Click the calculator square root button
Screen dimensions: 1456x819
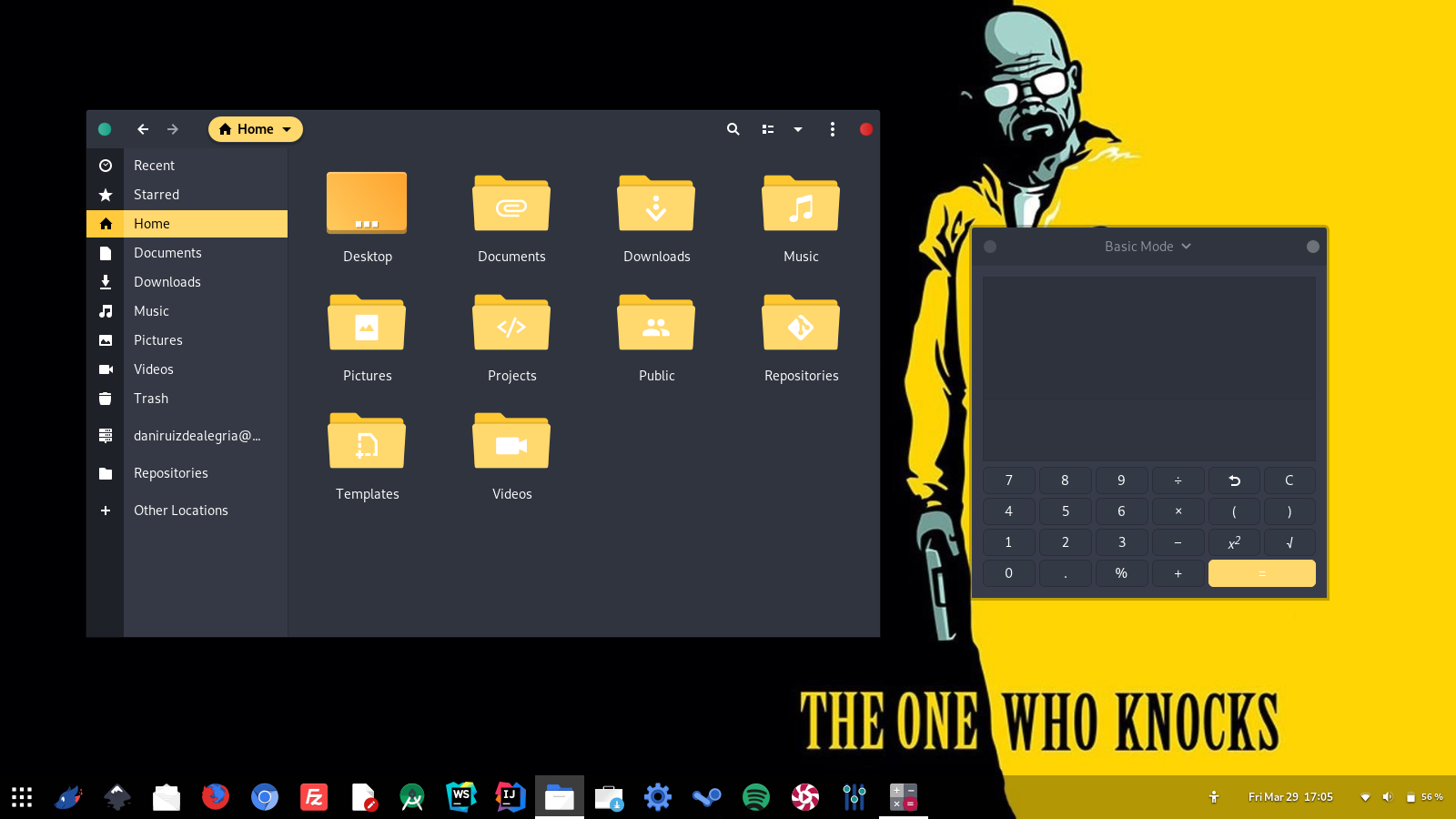tap(1289, 542)
